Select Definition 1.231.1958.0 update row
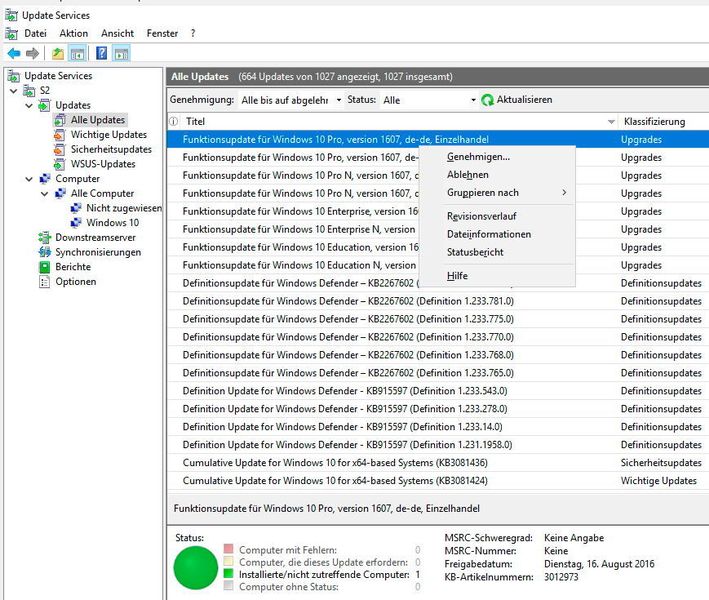This screenshot has height=600, width=709. pos(438,444)
